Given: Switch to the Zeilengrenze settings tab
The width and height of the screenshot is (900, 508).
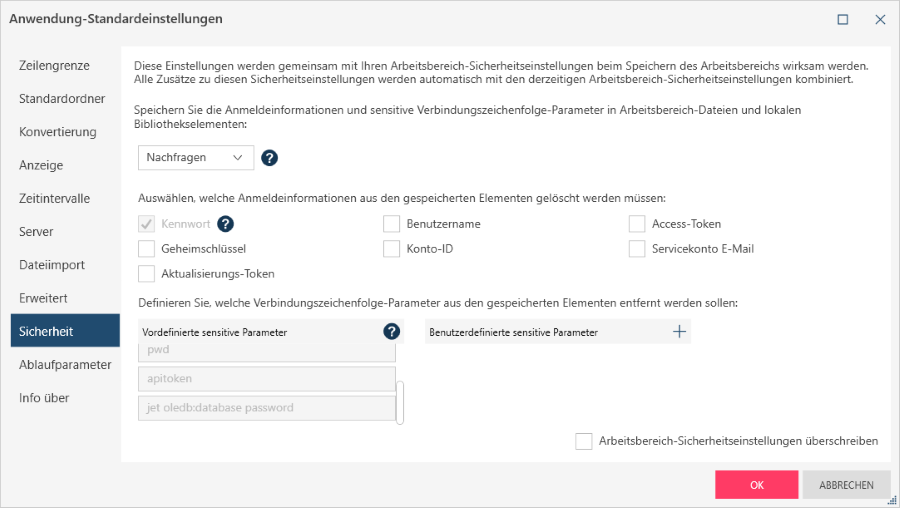Looking at the screenshot, I should 55,66.
